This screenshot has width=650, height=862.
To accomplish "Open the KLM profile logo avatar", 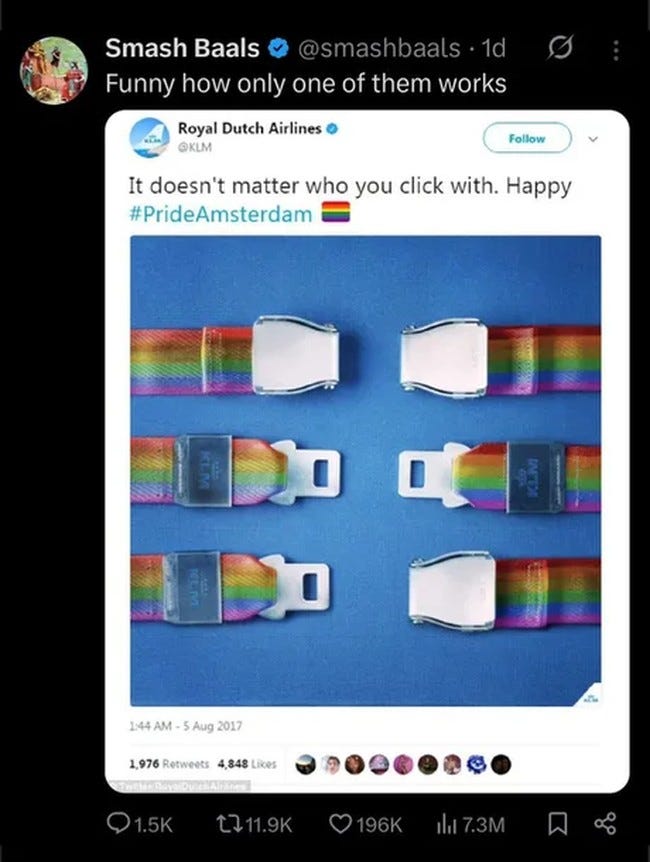I will (x=150, y=137).
